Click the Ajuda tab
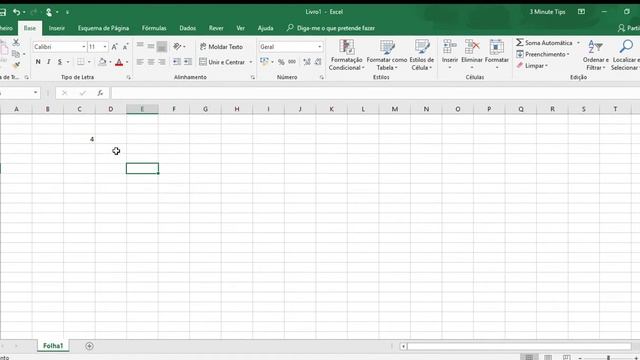The image size is (640, 360). (265, 28)
